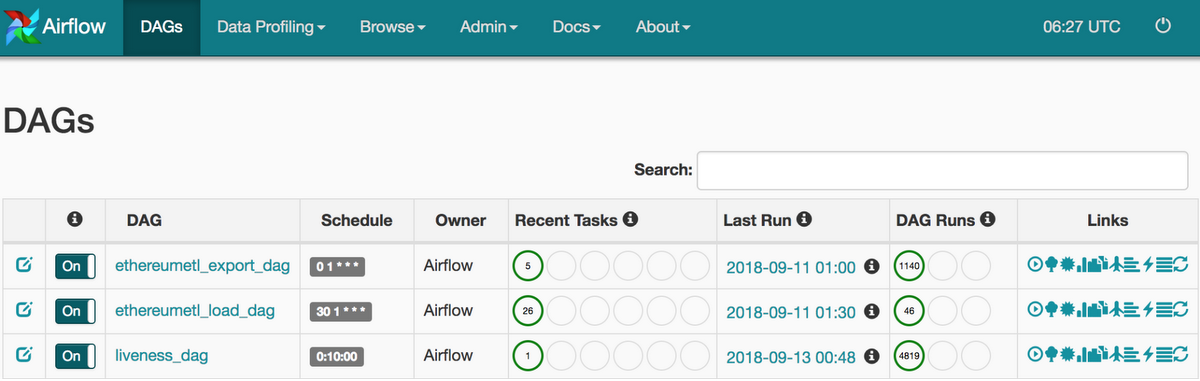
Task: Open Code View lightning icon for liveness_dag
Action: click(x=1148, y=355)
